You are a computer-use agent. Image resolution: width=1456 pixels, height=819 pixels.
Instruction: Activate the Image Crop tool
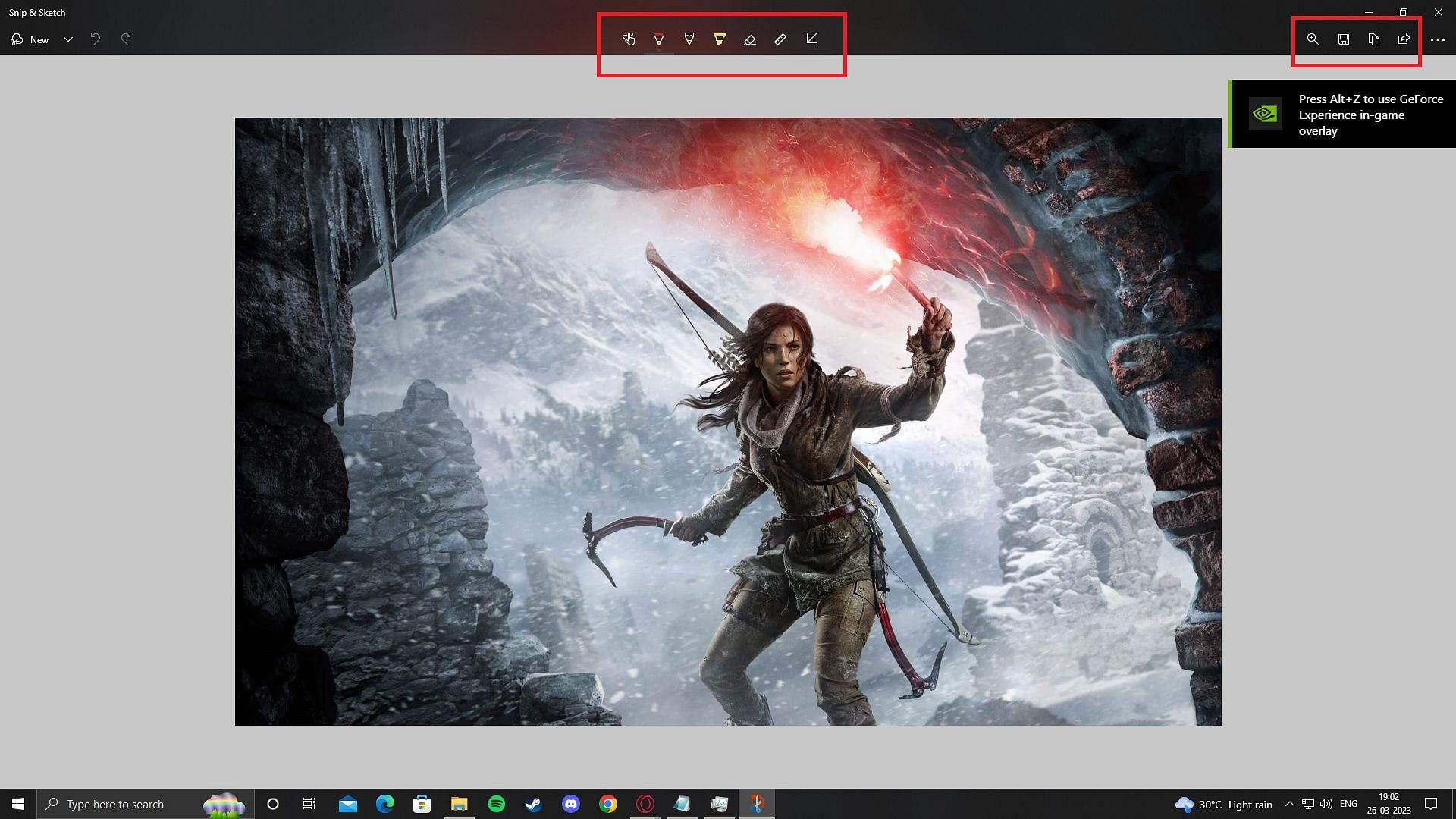pyautogui.click(x=811, y=39)
